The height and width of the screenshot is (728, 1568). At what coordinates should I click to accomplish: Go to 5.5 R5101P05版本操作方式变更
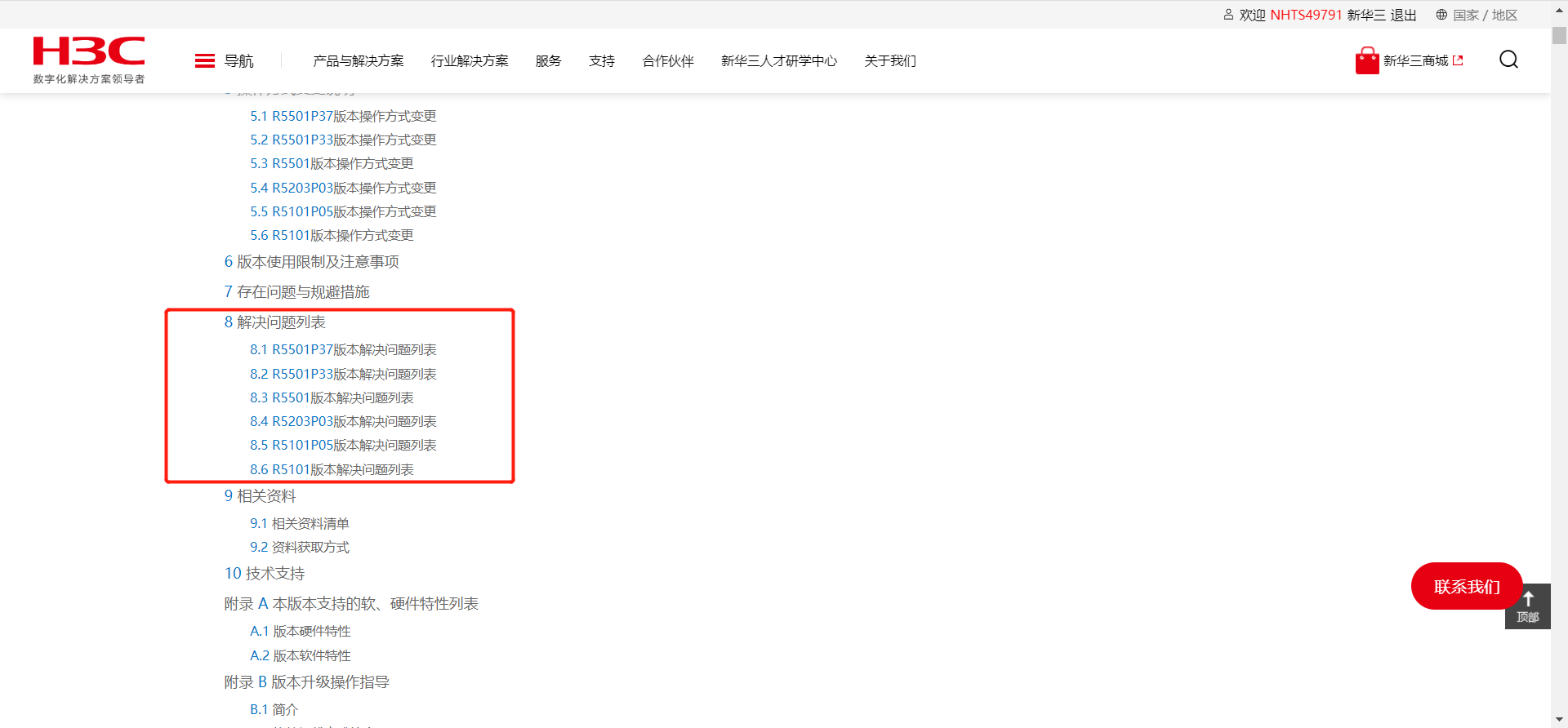tap(343, 211)
